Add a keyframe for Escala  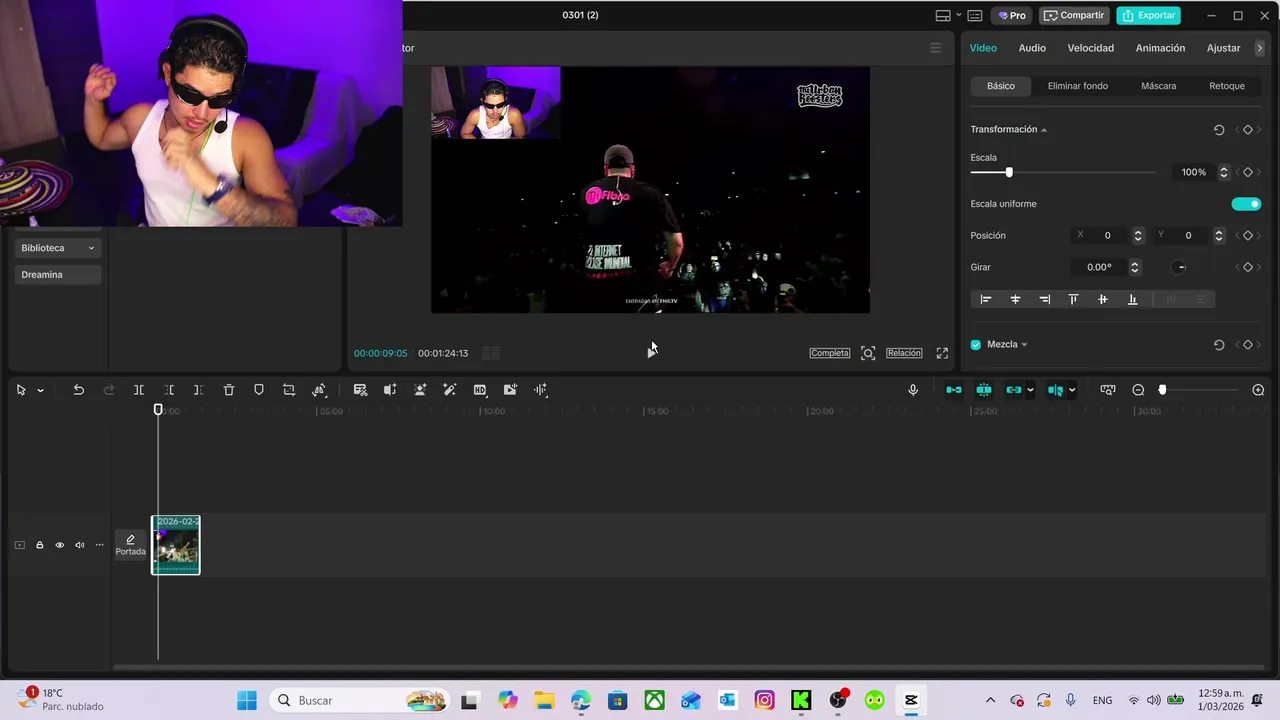point(1247,172)
